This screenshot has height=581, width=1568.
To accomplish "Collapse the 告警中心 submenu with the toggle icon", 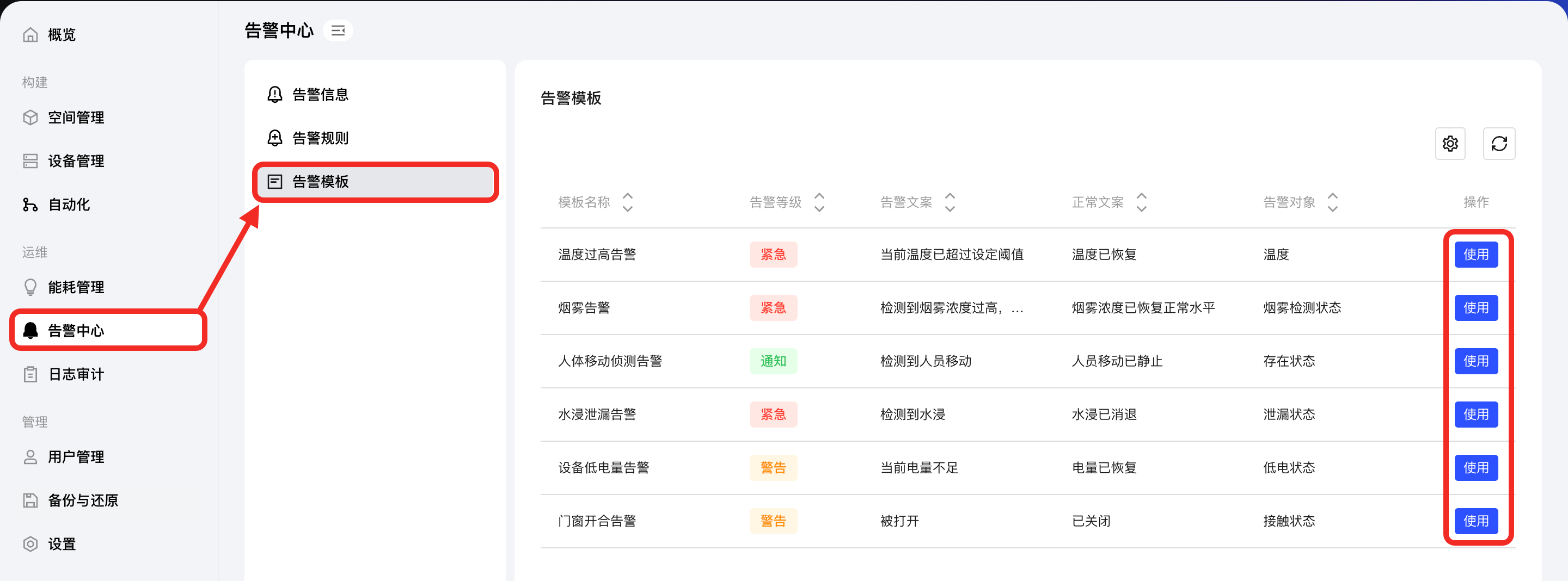I will [x=338, y=30].
